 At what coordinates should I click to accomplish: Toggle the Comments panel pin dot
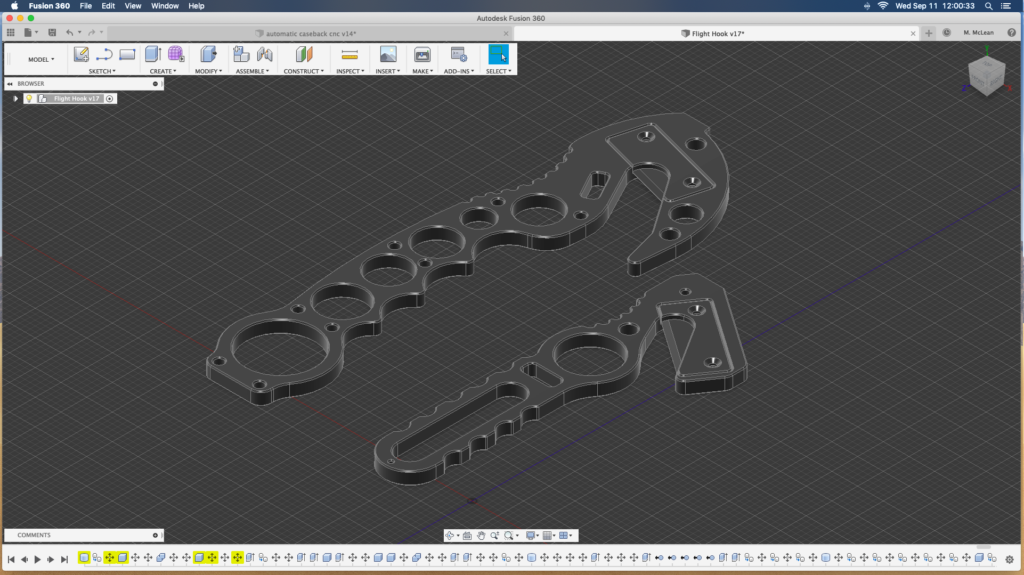point(155,535)
